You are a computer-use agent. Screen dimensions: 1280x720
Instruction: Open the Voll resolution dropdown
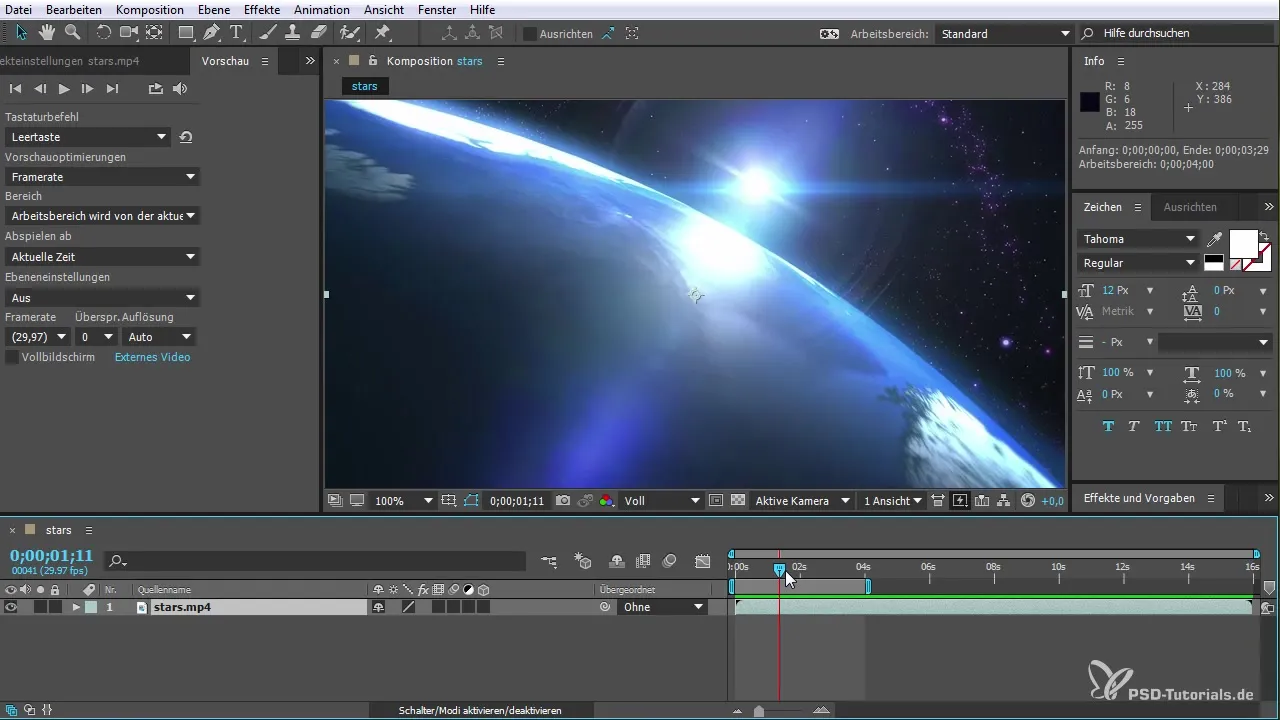click(x=661, y=501)
